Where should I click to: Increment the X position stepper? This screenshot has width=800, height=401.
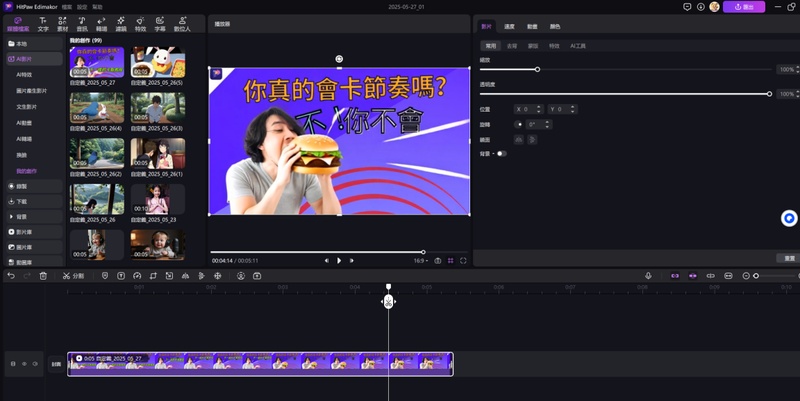click(539, 107)
